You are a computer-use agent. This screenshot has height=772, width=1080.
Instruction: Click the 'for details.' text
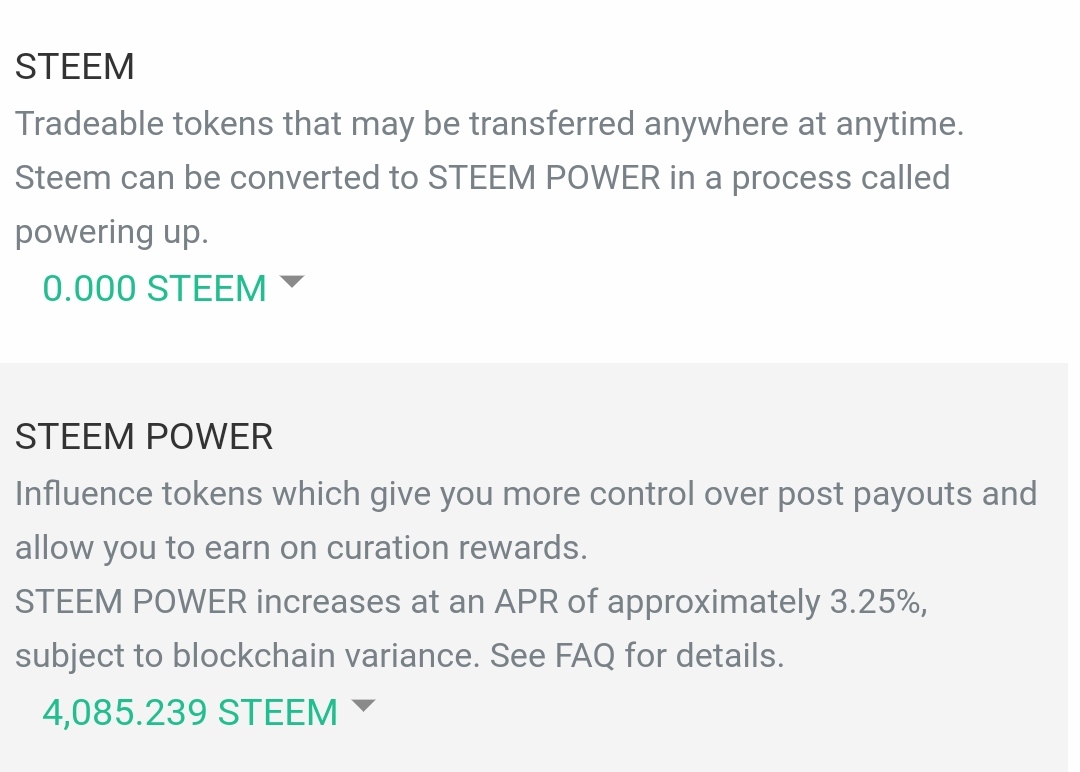[x=704, y=656]
